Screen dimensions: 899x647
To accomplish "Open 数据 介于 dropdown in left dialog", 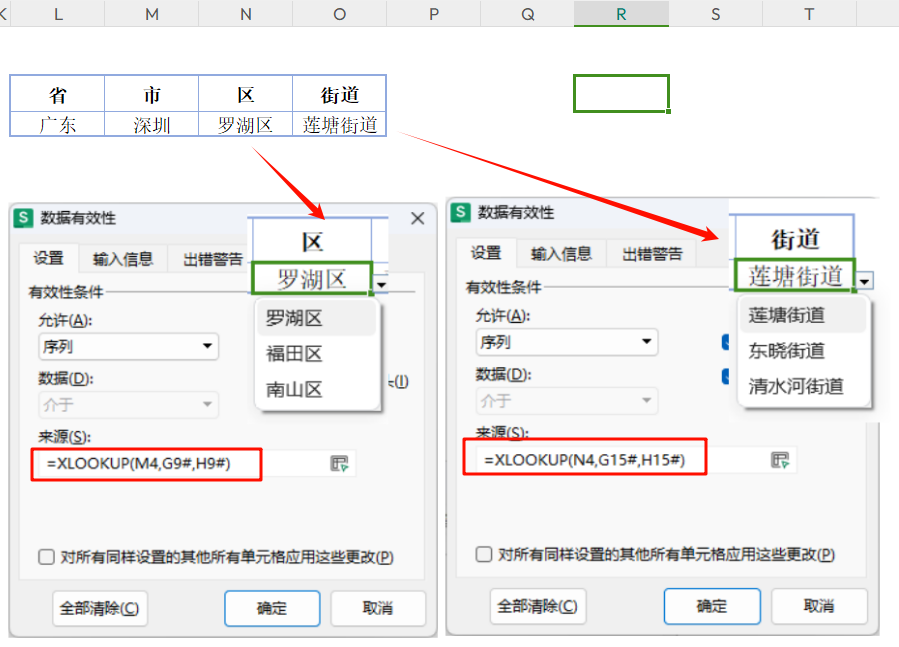I will point(128,404).
